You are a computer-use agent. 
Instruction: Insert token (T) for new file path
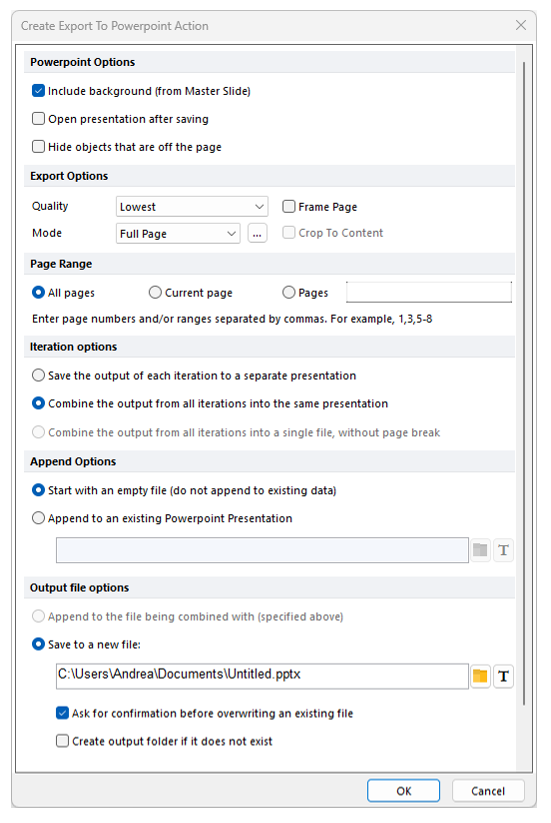[503, 676]
